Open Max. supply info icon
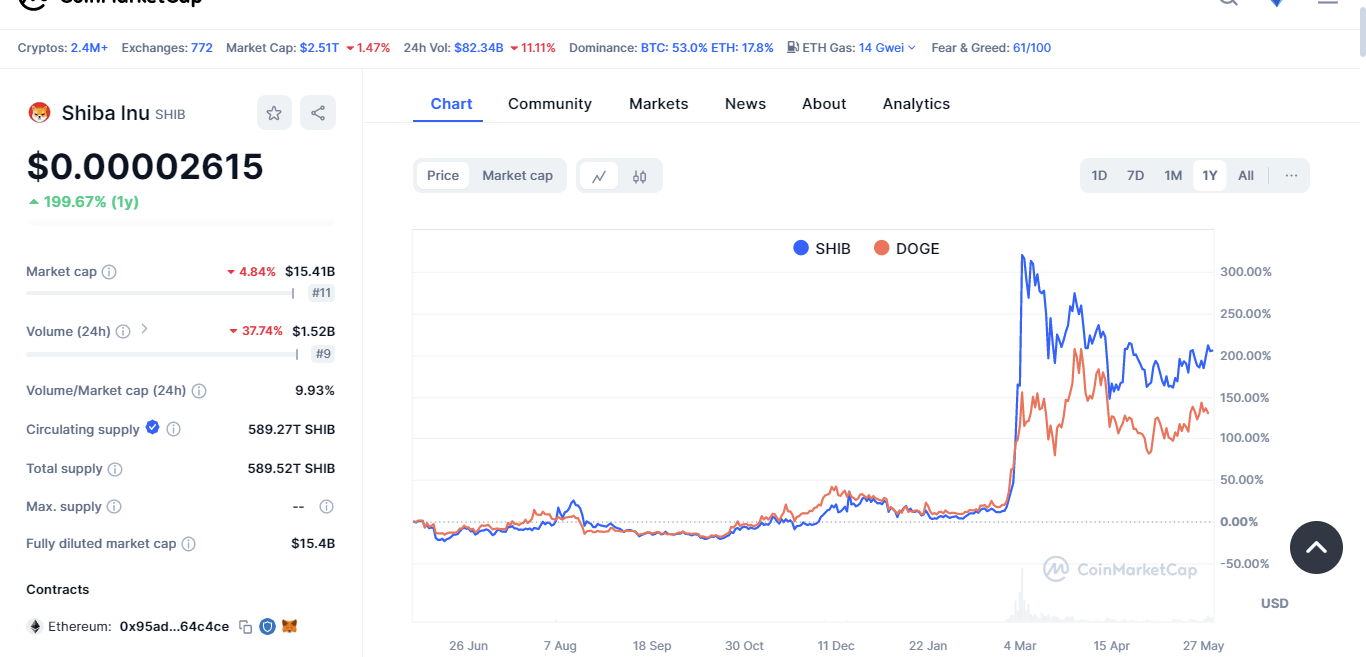The image size is (1366, 657). [114, 507]
